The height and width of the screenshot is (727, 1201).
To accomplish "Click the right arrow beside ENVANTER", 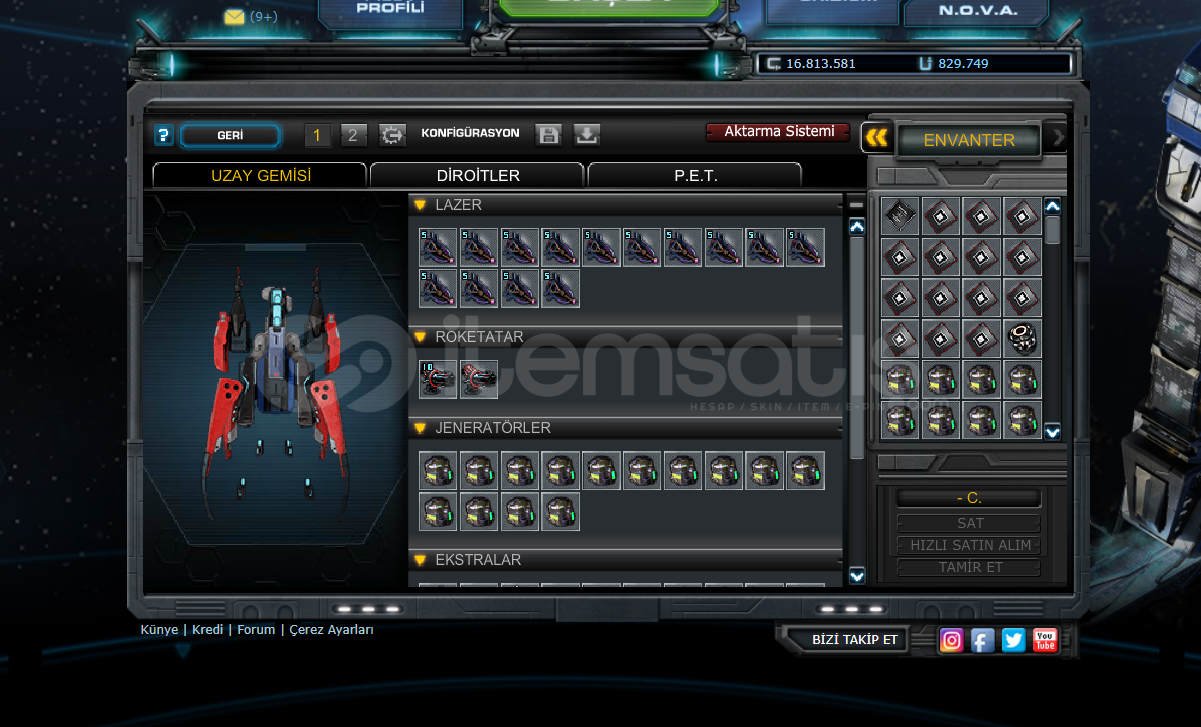I will [1058, 138].
